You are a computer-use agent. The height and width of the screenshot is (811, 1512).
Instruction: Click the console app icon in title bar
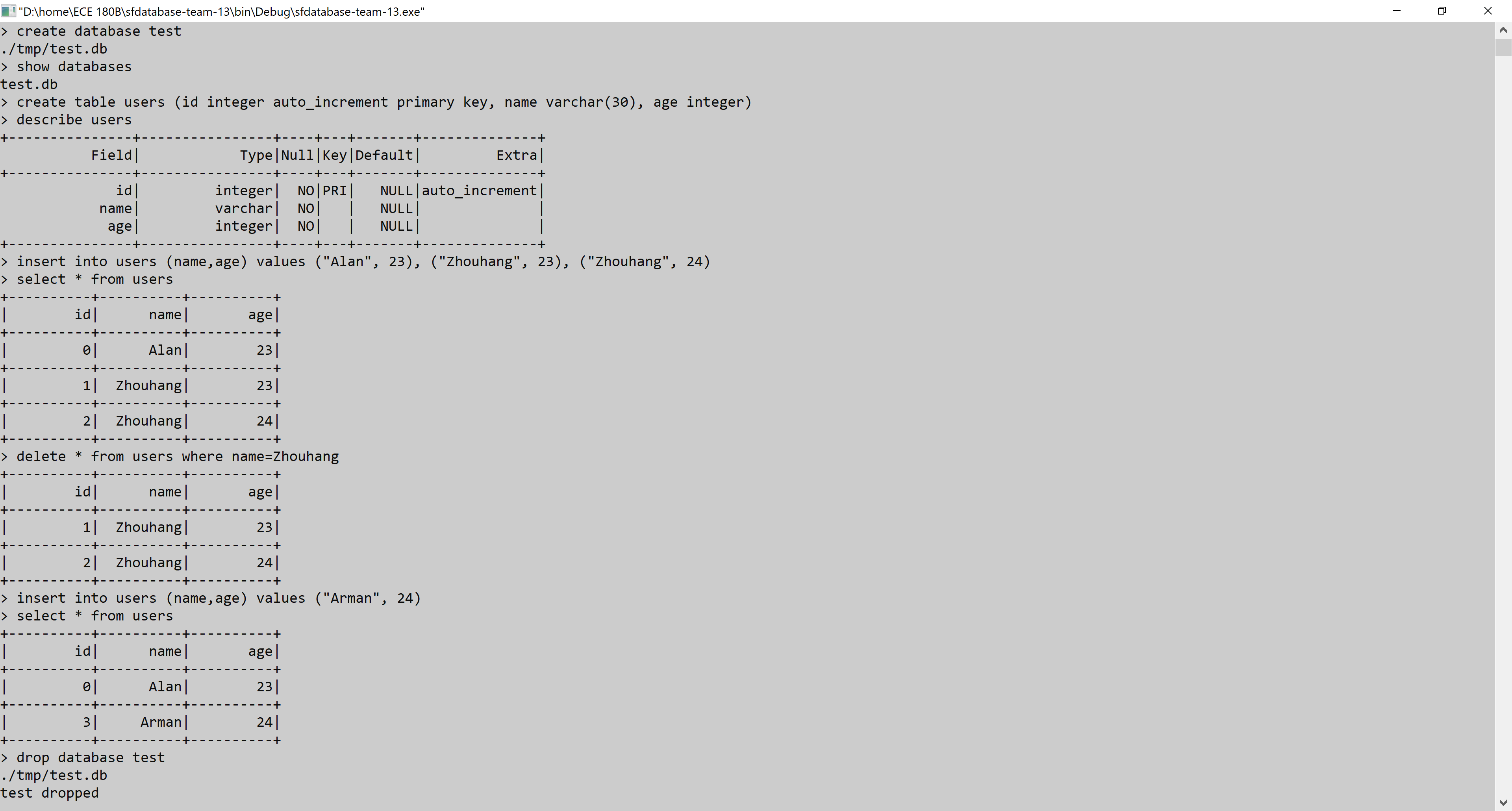pos(8,11)
